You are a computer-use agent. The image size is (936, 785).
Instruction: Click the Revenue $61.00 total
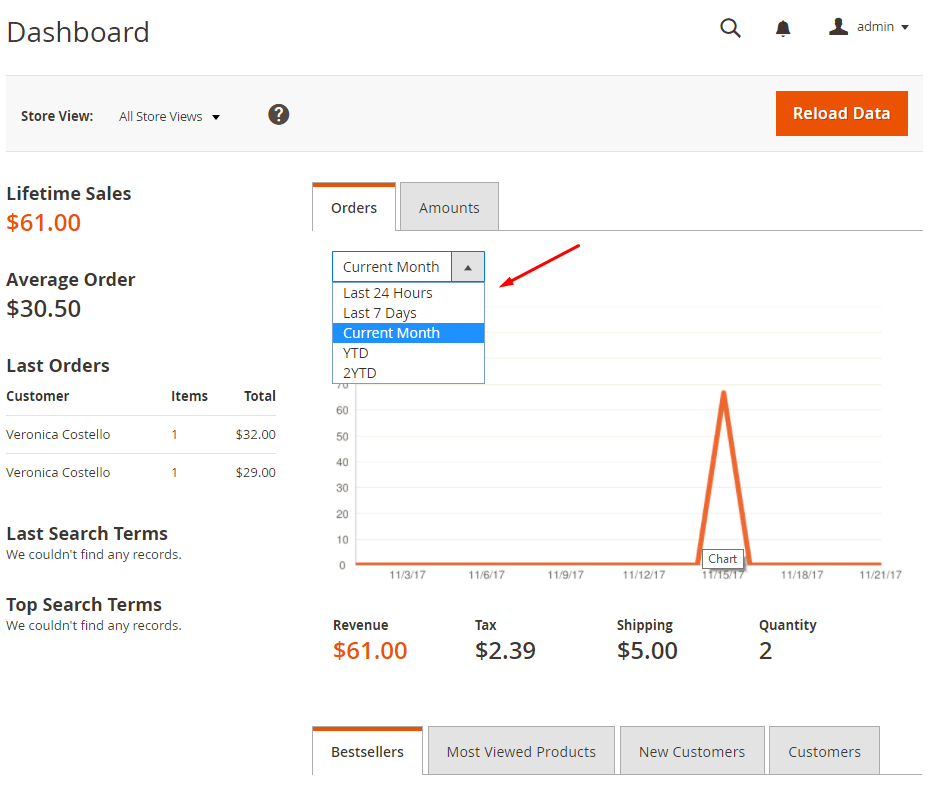(370, 650)
